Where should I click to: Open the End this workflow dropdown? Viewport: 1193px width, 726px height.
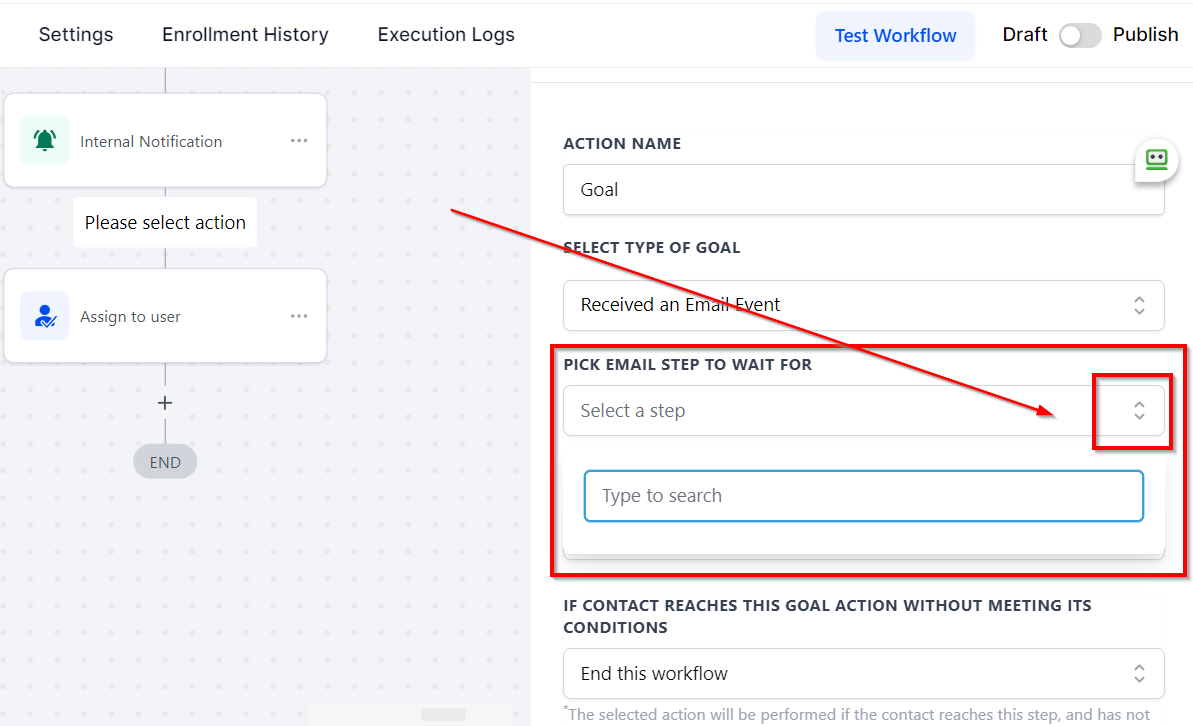pyautogui.click(x=864, y=673)
